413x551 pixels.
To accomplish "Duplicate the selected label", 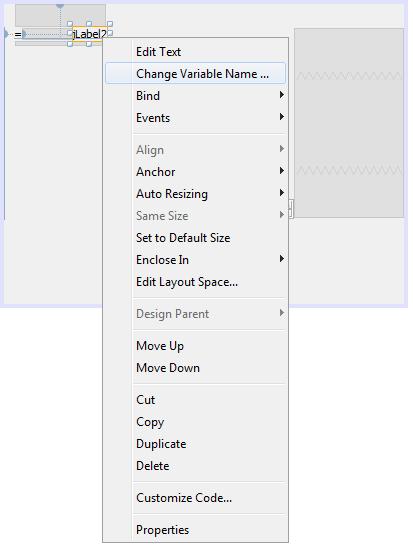I will (195, 444).
